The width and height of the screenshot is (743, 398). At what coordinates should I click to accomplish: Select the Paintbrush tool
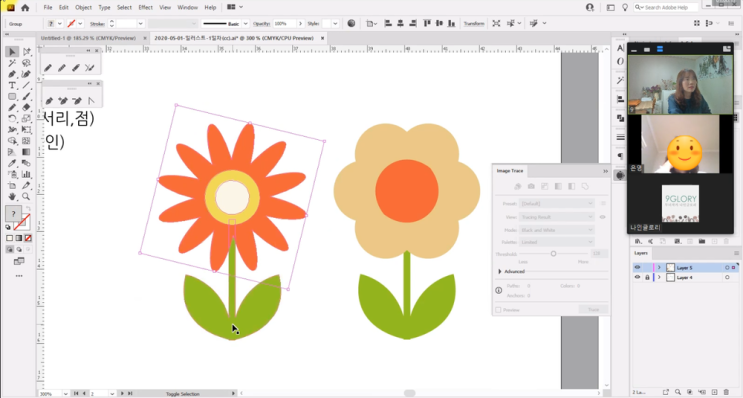(27, 97)
